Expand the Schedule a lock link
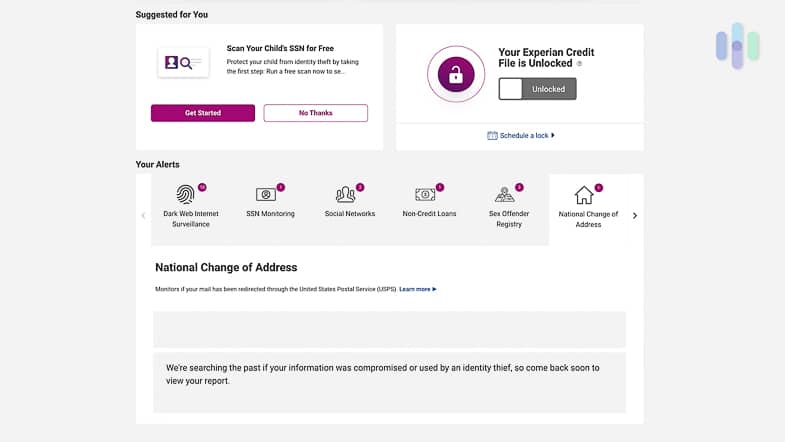The image size is (785, 442). tap(527, 135)
